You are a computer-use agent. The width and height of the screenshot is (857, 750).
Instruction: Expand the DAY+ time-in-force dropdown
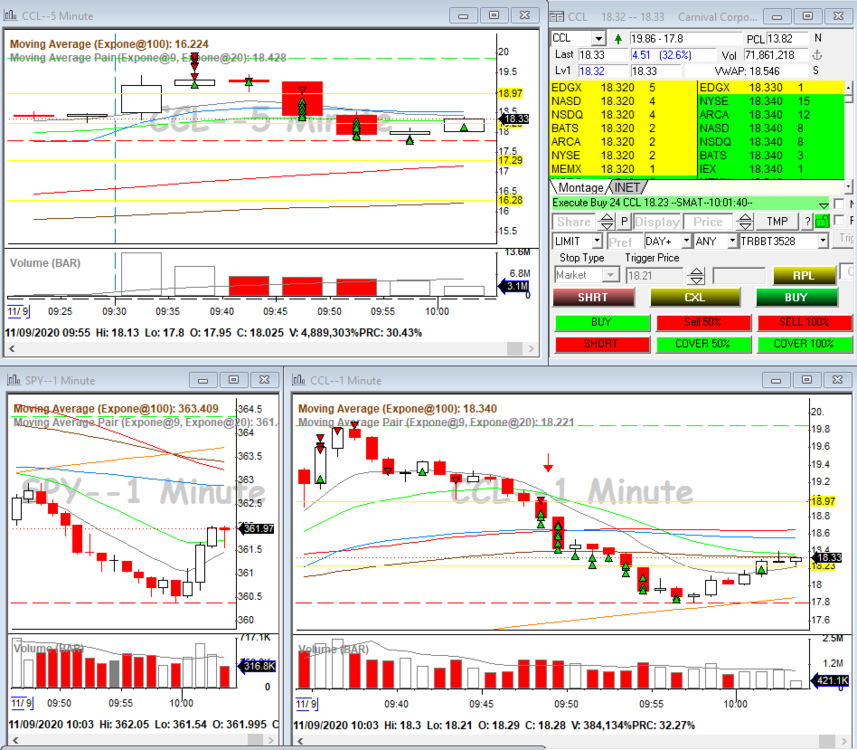pos(685,241)
